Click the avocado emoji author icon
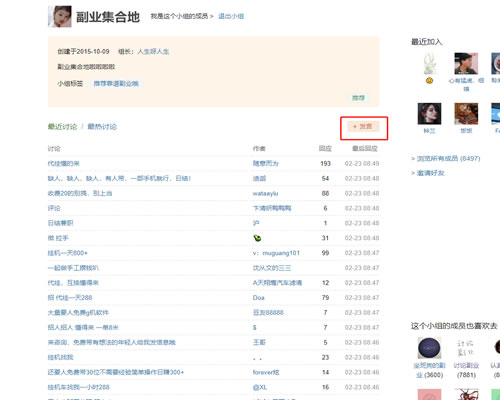 (257, 238)
